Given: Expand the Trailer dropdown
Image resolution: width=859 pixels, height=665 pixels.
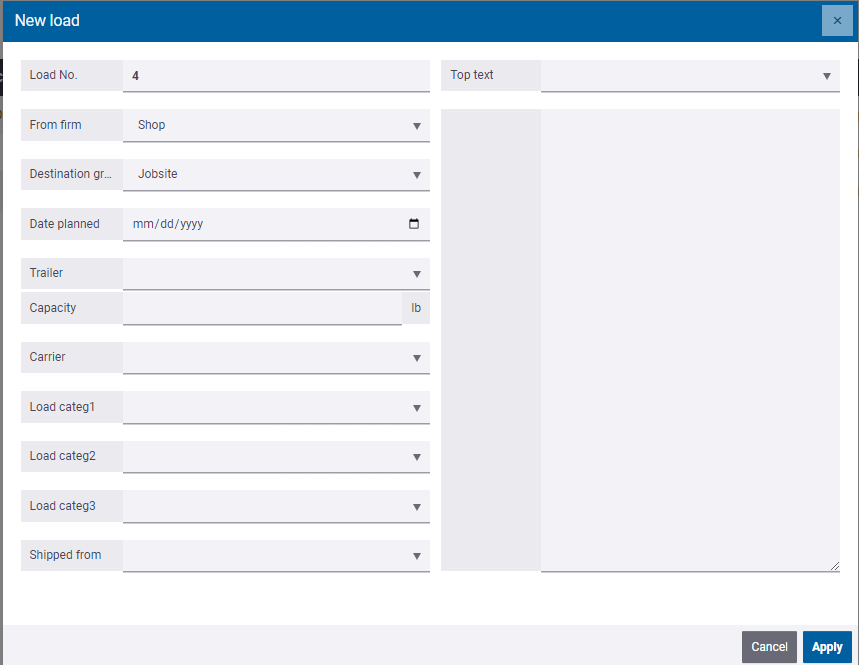Looking at the screenshot, I should point(276,273).
